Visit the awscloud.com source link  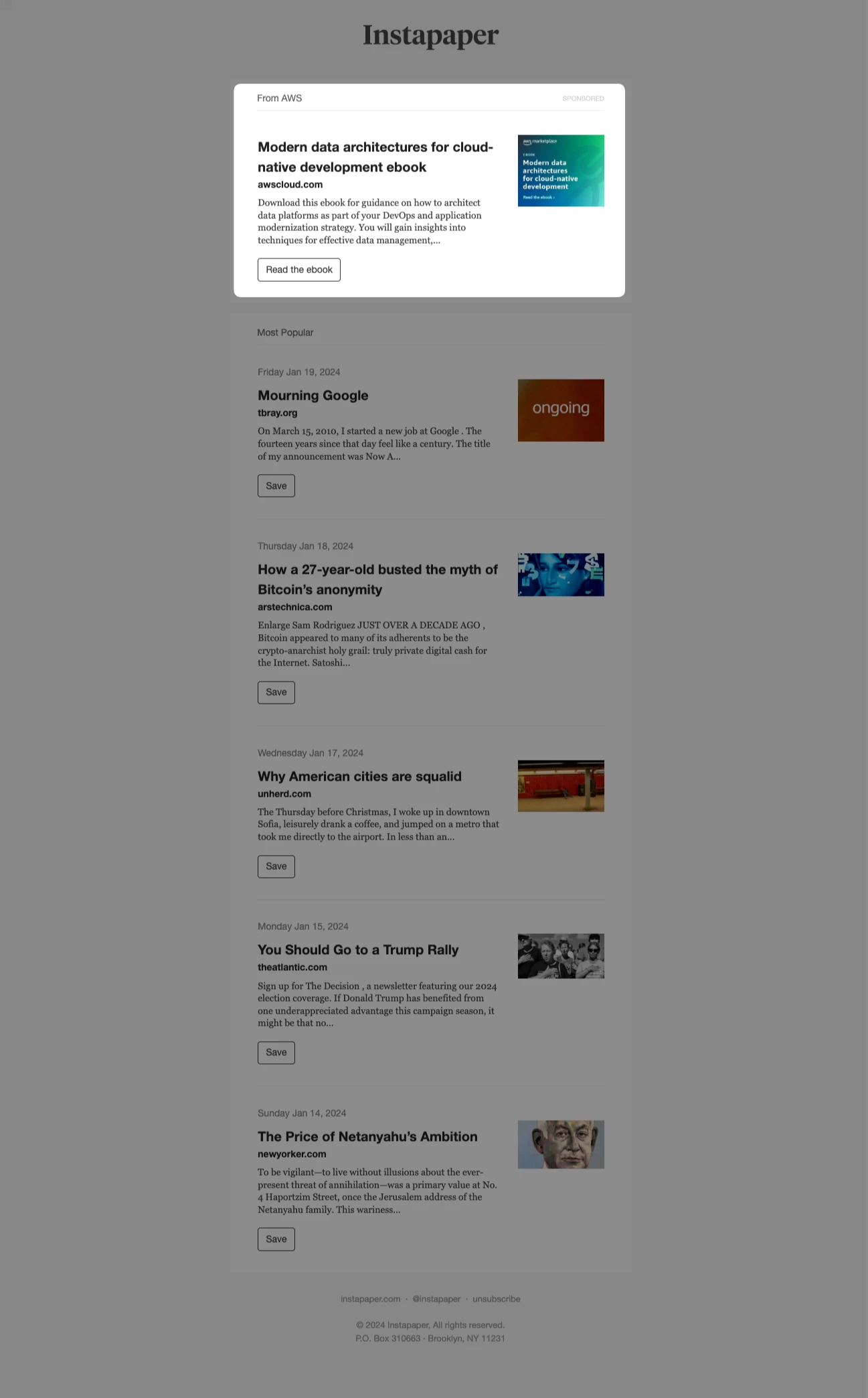coord(290,184)
